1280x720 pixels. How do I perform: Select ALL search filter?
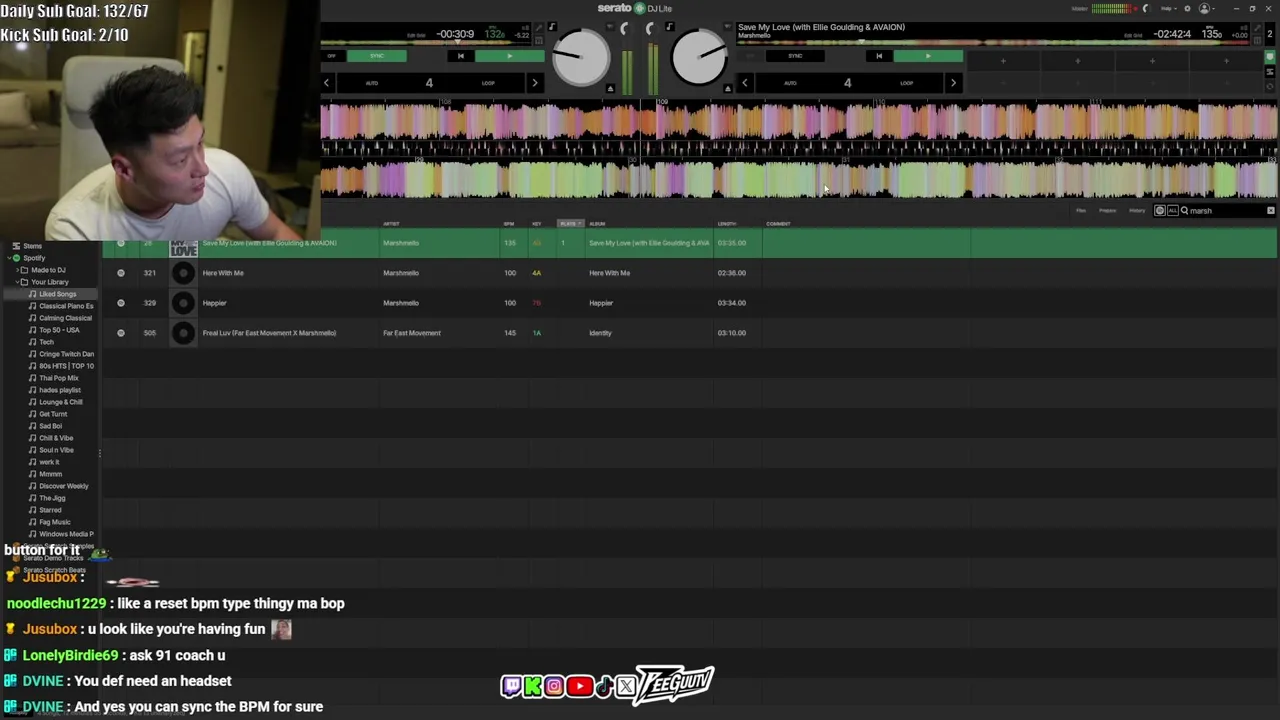point(1172,211)
